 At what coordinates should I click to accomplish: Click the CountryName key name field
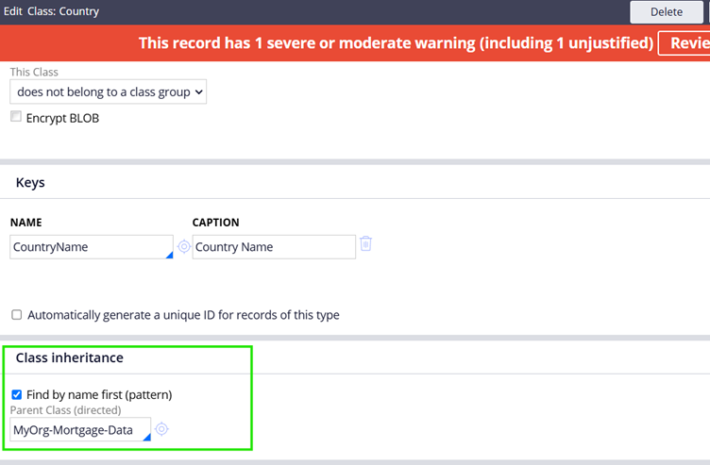(x=88, y=247)
